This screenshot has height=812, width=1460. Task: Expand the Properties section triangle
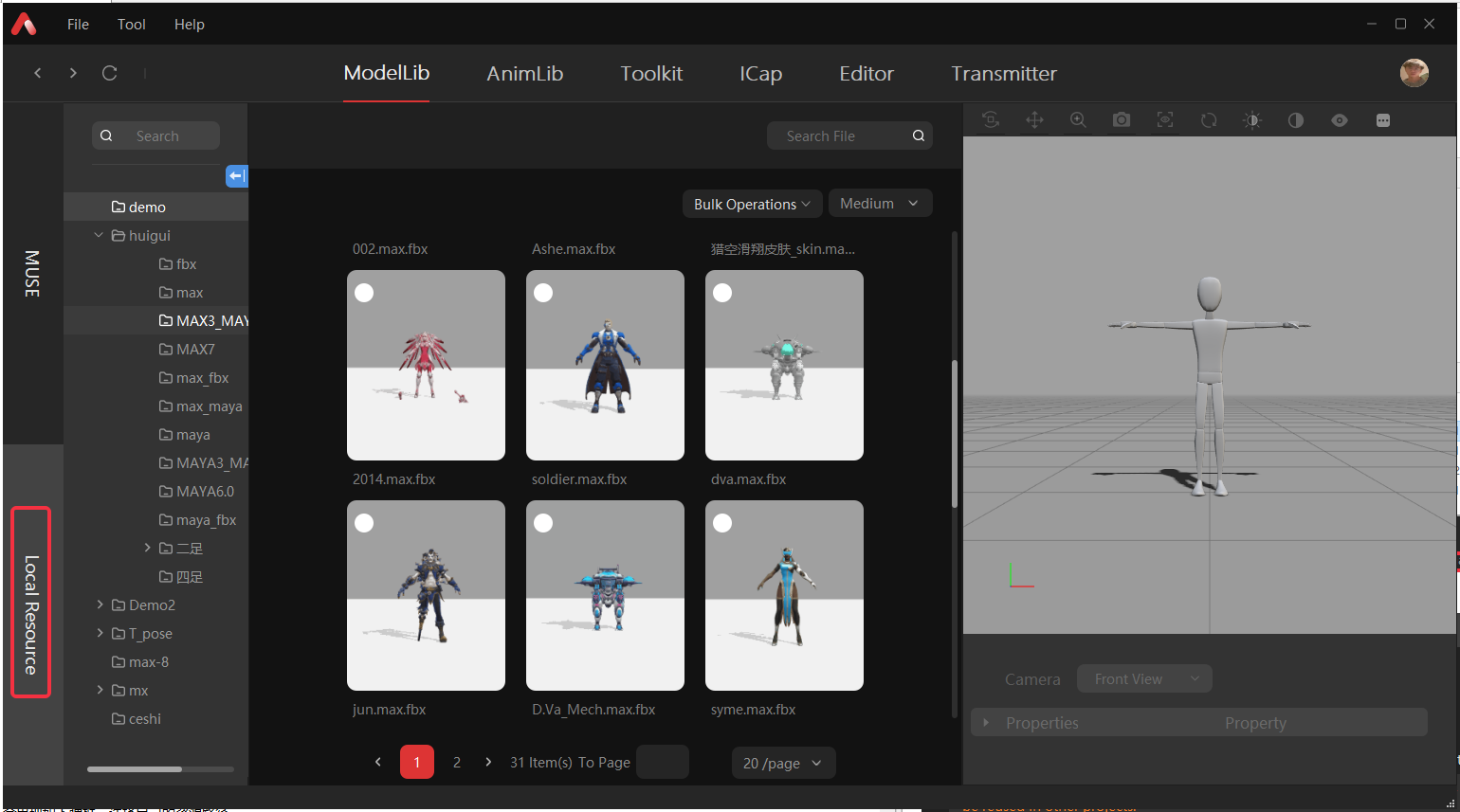(x=986, y=723)
